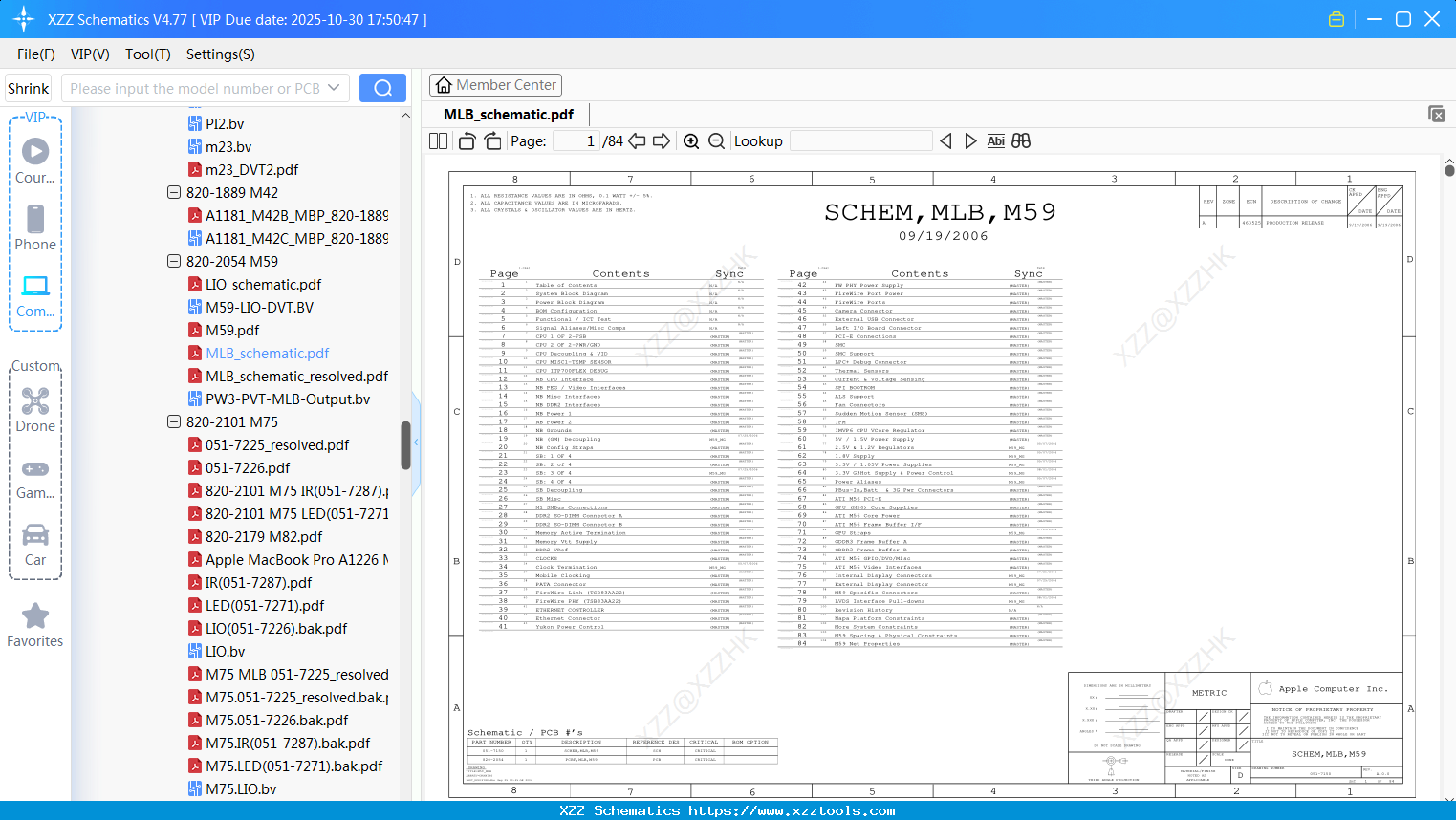Select the Phone category icon
Image resolution: width=1456 pixels, height=820 pixels.
pyautogui.click(x=35, y=227)
